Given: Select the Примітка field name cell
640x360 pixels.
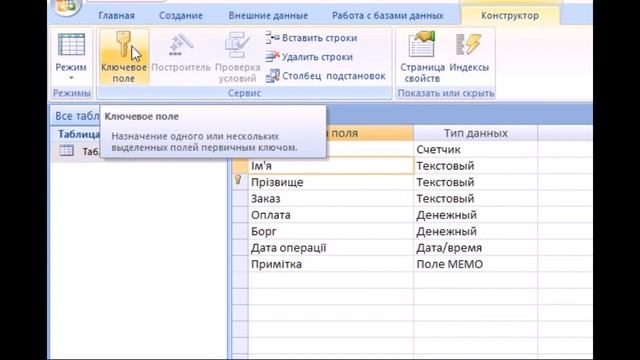Looking at the screenshot, I should pyautogui.click(x=331, y=264).
